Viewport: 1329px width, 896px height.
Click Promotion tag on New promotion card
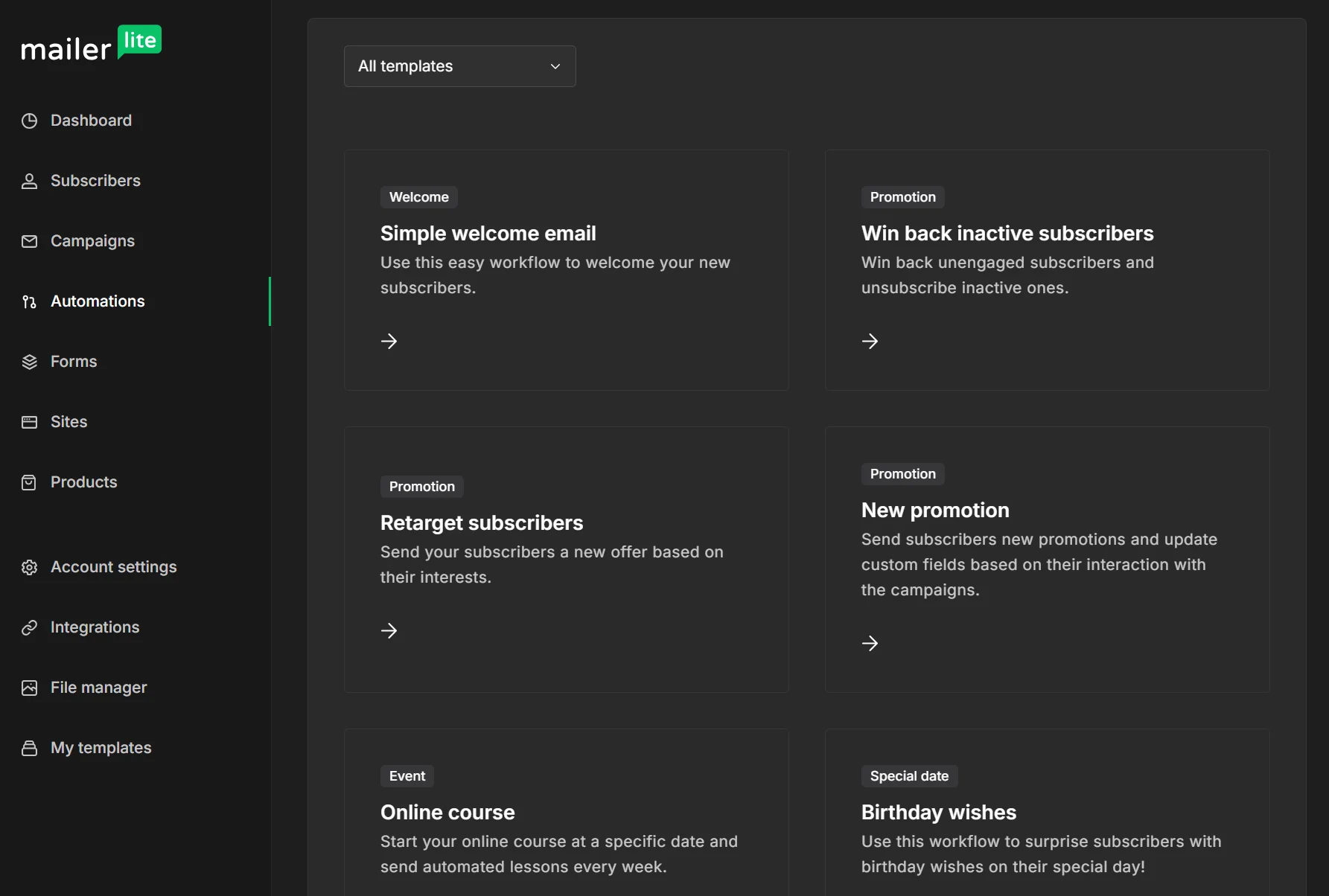click(x=902, y=474)
